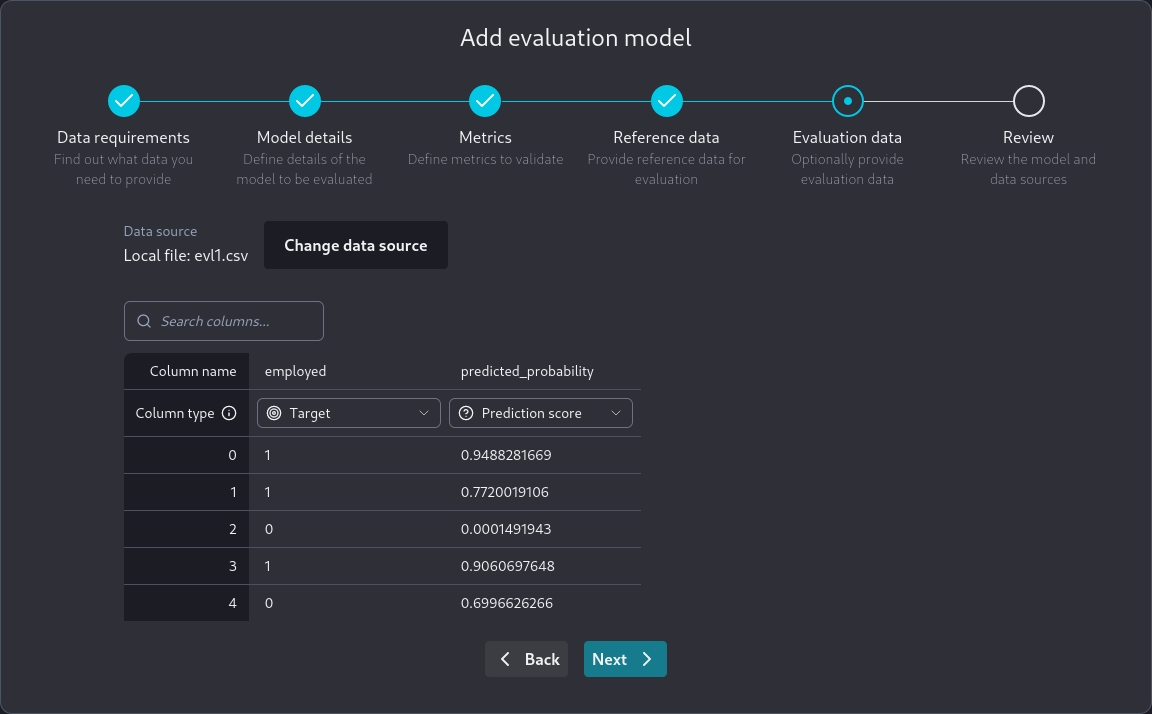
Task: Click the Review step empty circle
Action: [1028, 101]
